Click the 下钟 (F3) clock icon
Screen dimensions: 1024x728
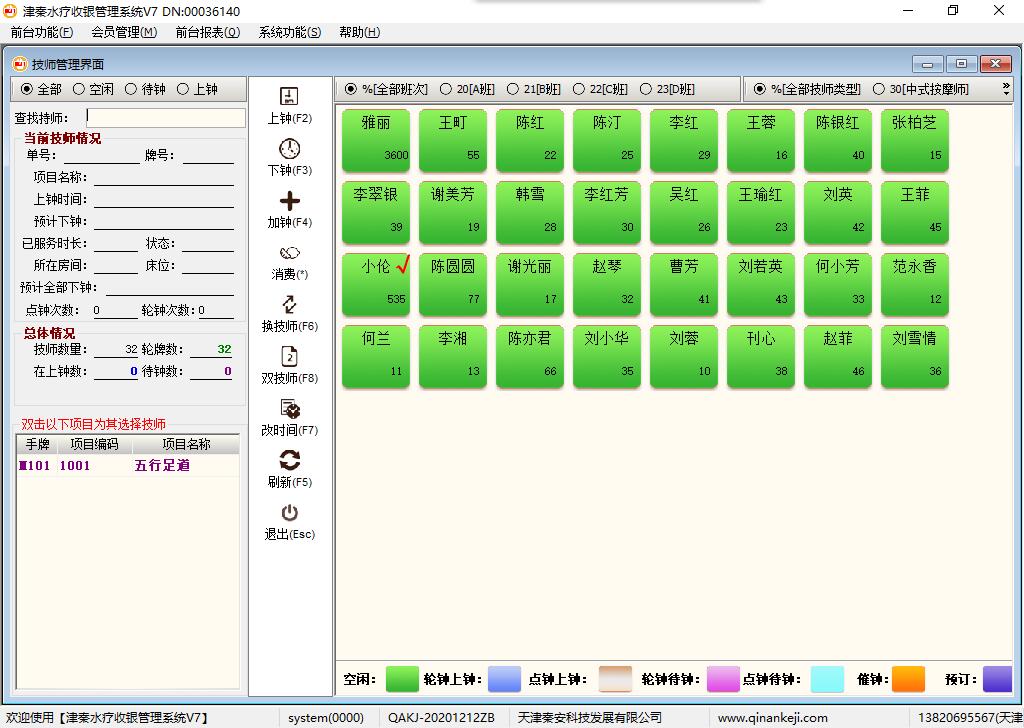pos(289,149)
